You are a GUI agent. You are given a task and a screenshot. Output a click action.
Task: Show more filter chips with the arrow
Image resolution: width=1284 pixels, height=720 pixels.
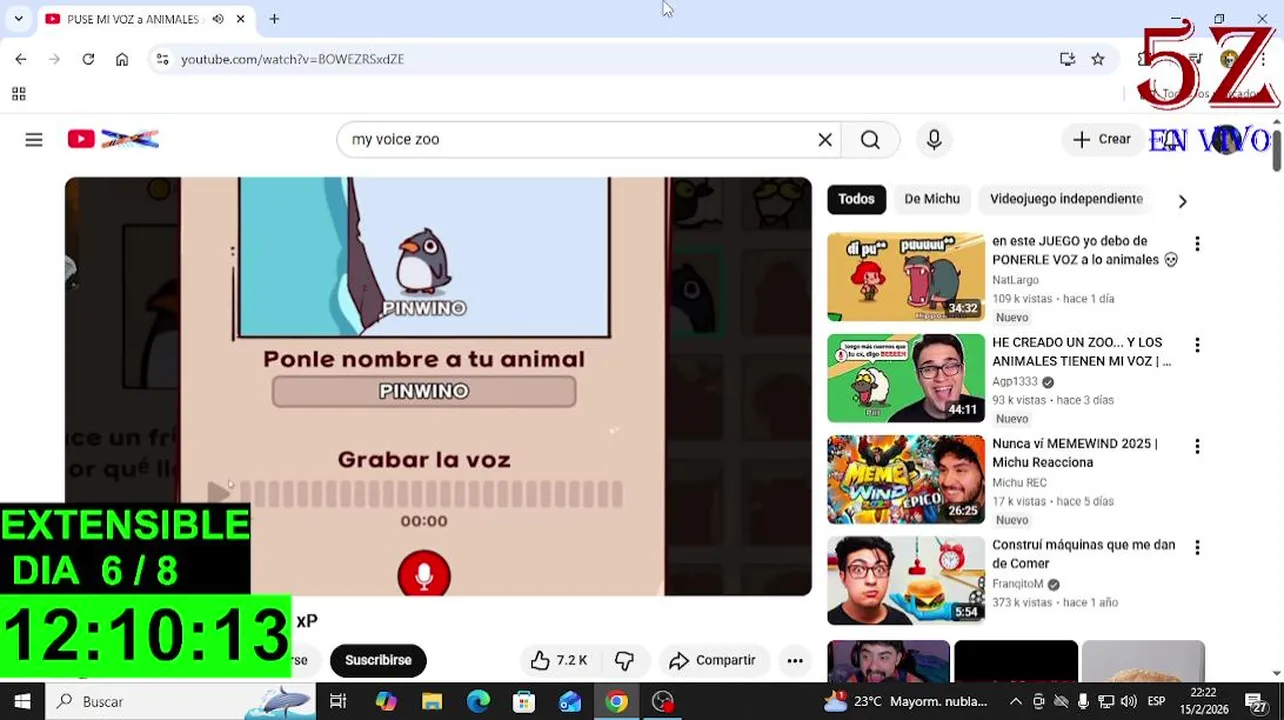pyautogui.click(x=1182, y=201)
